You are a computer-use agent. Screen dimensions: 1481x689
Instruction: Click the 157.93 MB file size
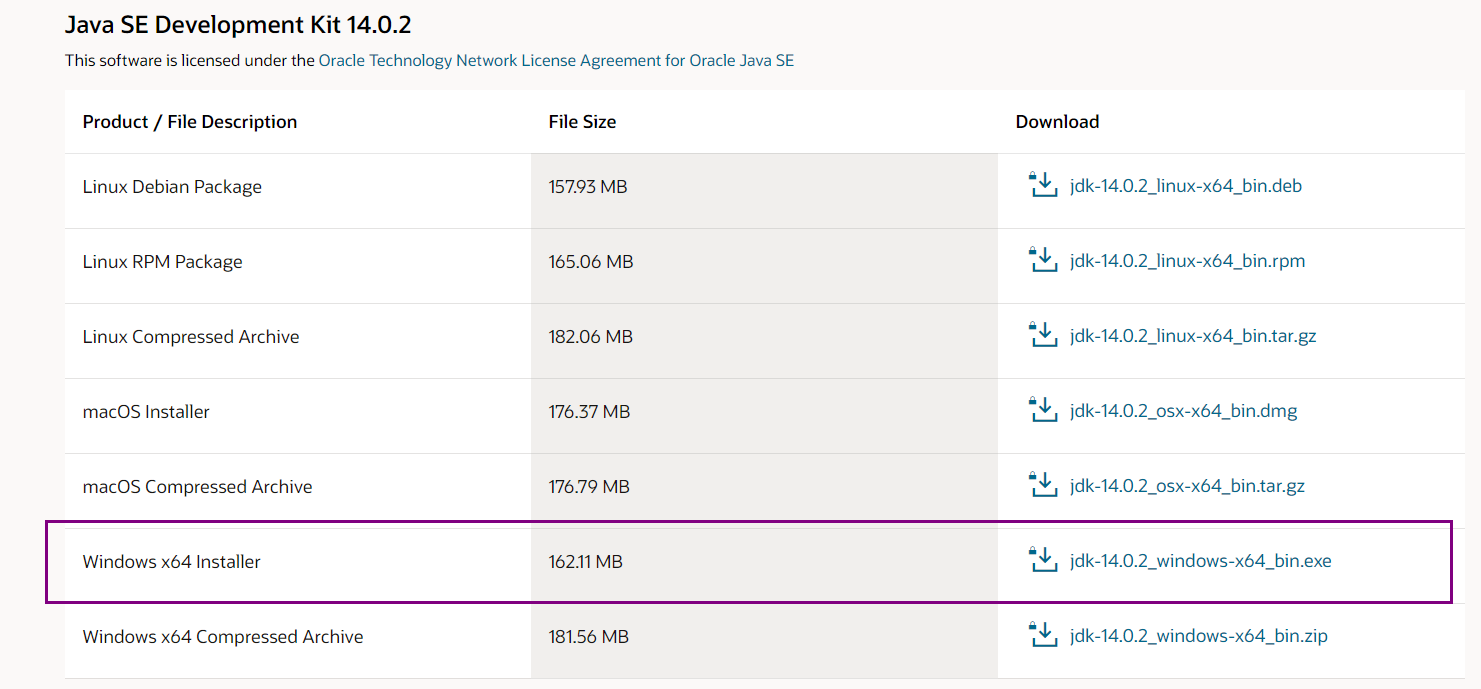tap(588, 187)
